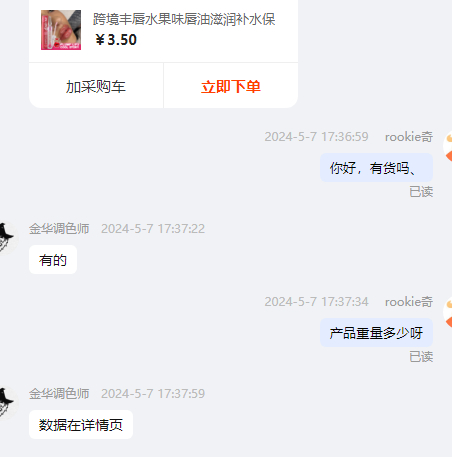This screenshot has height=457, width=452.
Task: Click username rookie奇 at 17:37:34
Action: [x=409, y=302]
